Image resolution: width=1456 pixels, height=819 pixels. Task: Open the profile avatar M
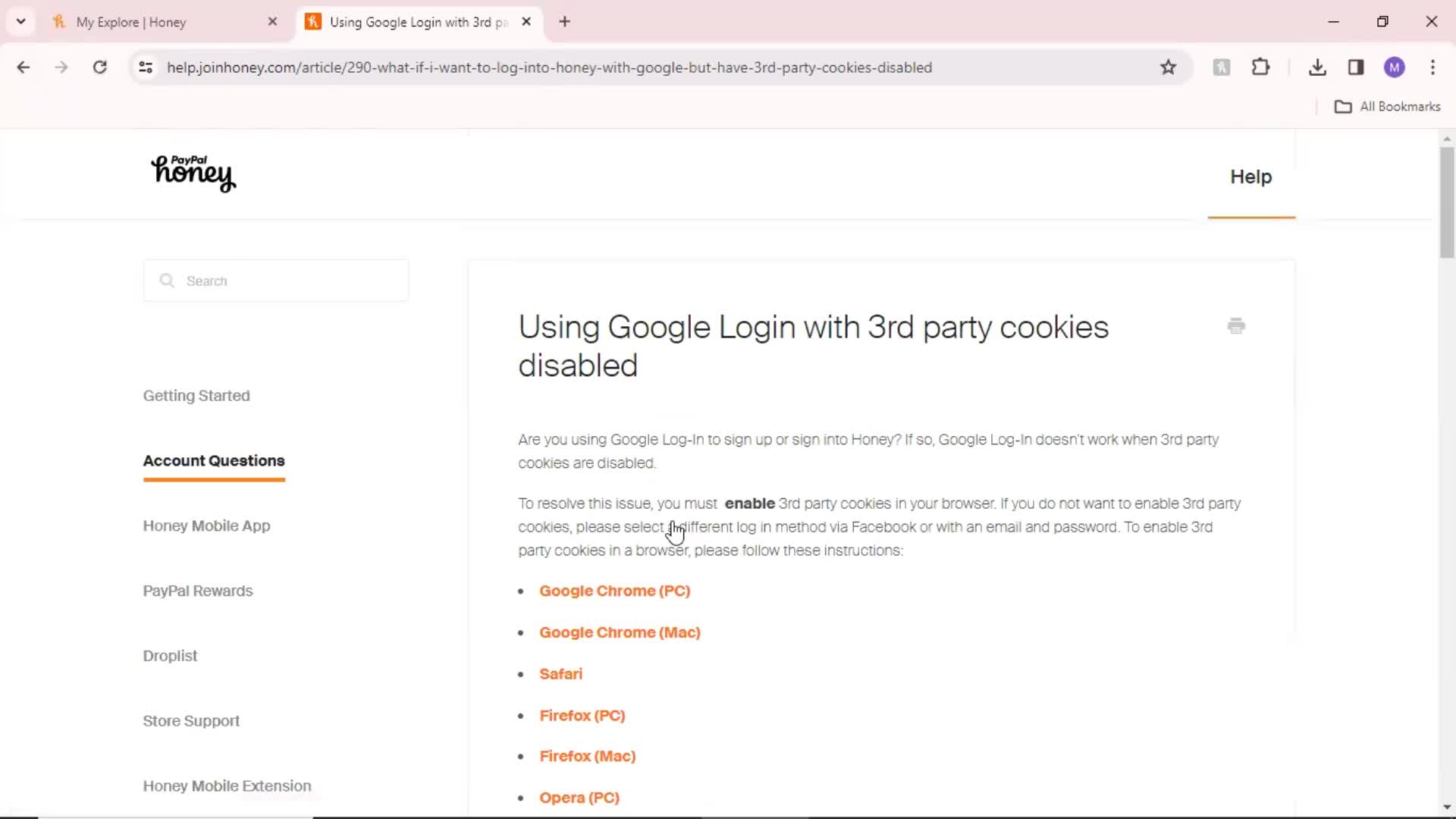tap(1394, 67)
